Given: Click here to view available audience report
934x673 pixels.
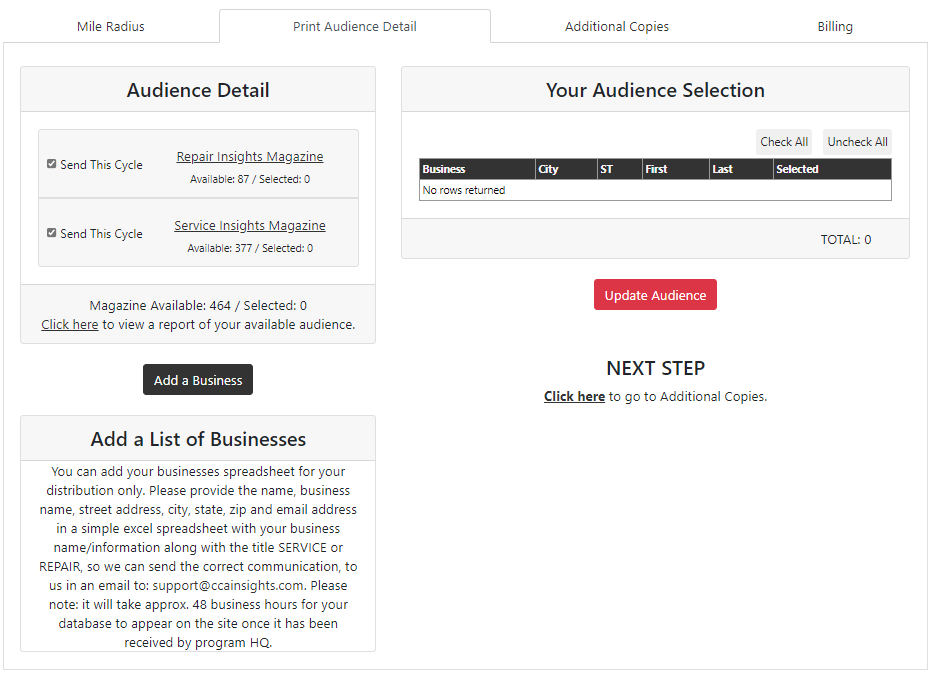Looking at the screenshot, I should [x=70, y=325].
